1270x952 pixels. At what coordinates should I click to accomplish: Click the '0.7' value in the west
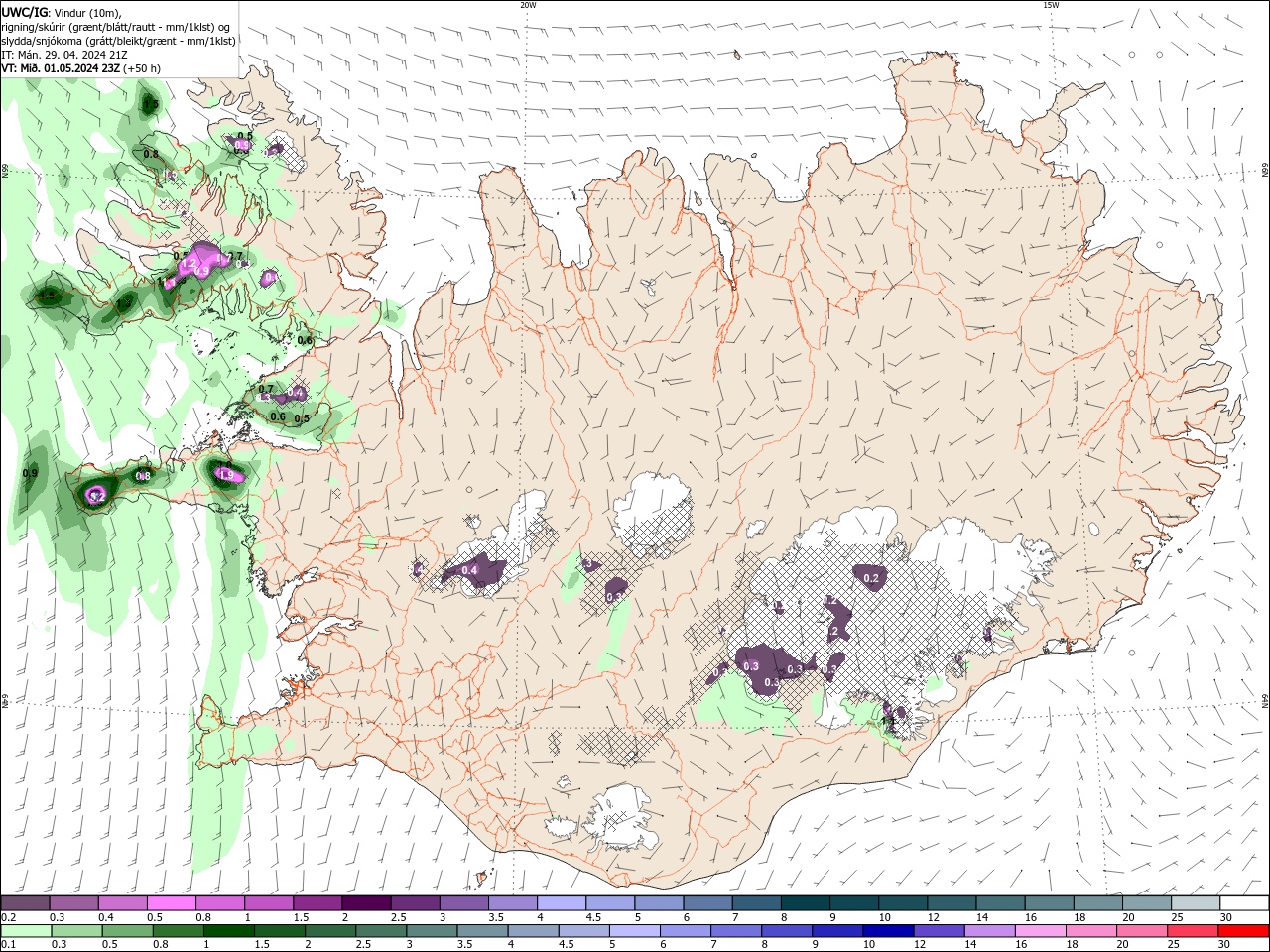tap(266, 390)
